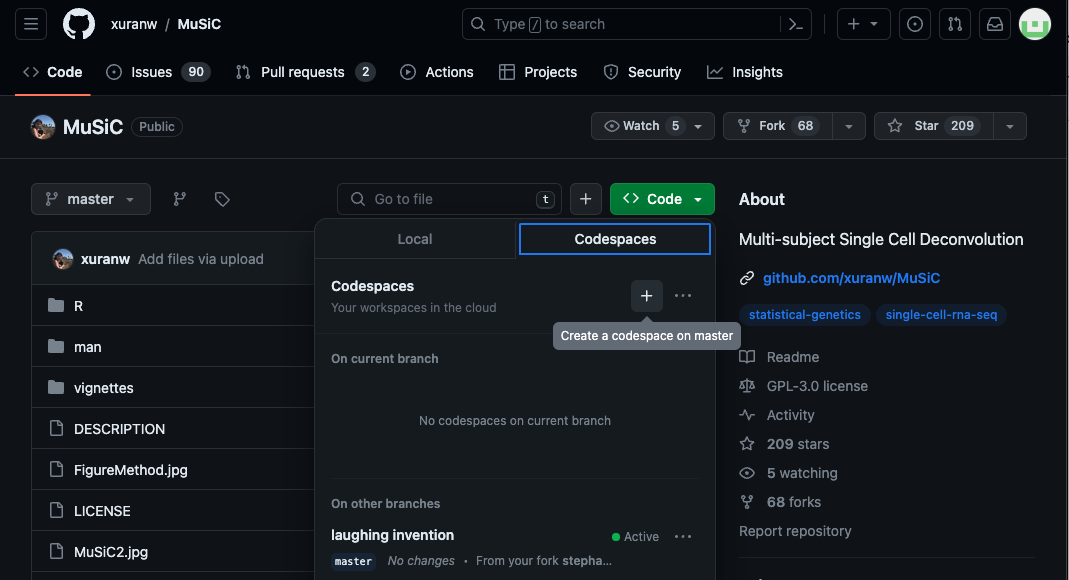Open the Projects tab
This screenshot has height=580, width=1069.
[x=538, y=72]
